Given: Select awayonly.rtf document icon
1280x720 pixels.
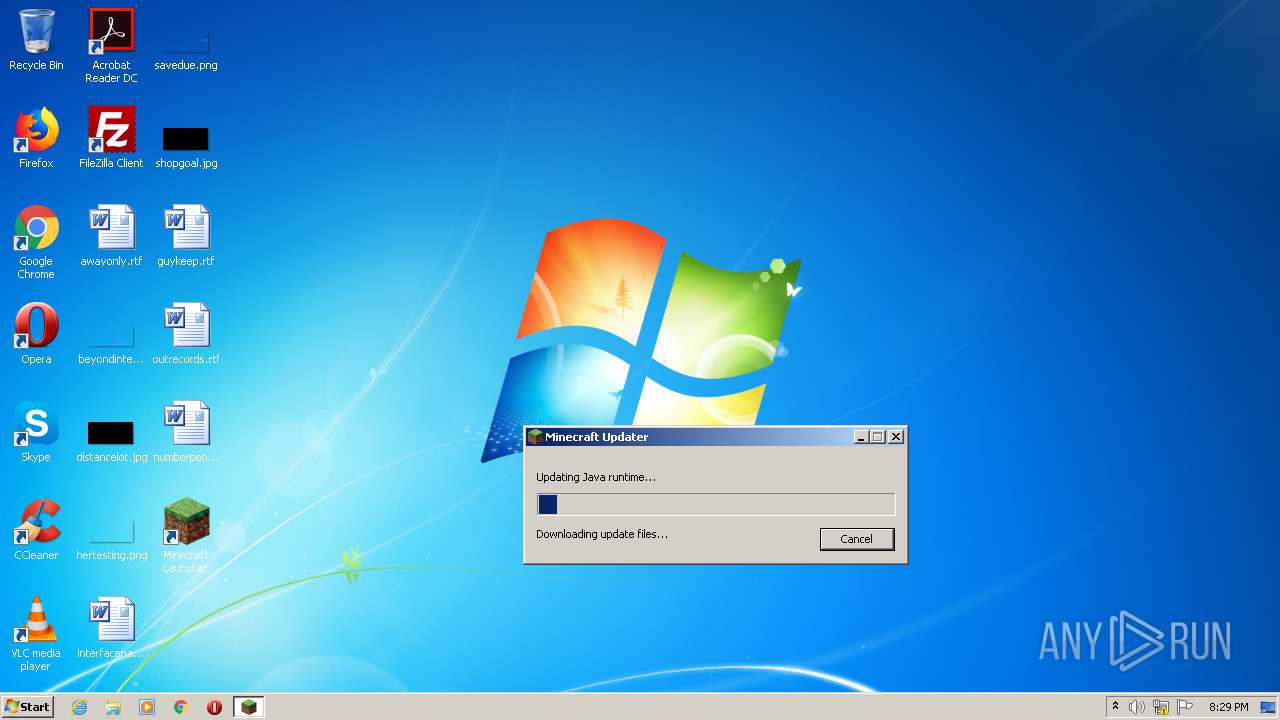Looking at the screenshot, I should (x=111, y=236).
